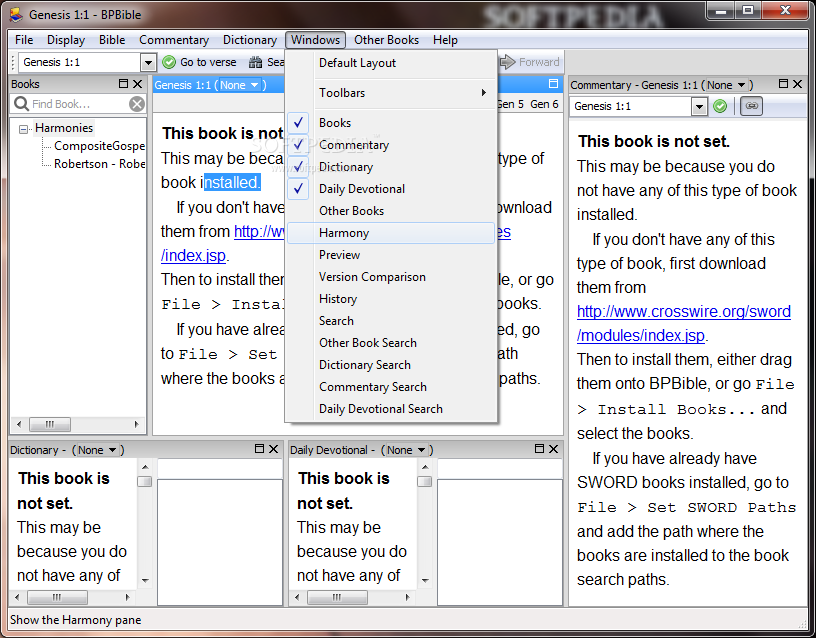Enable Other Books pane in Windows menu
Viewport: 816px width, 638px height.
point(390,211)
